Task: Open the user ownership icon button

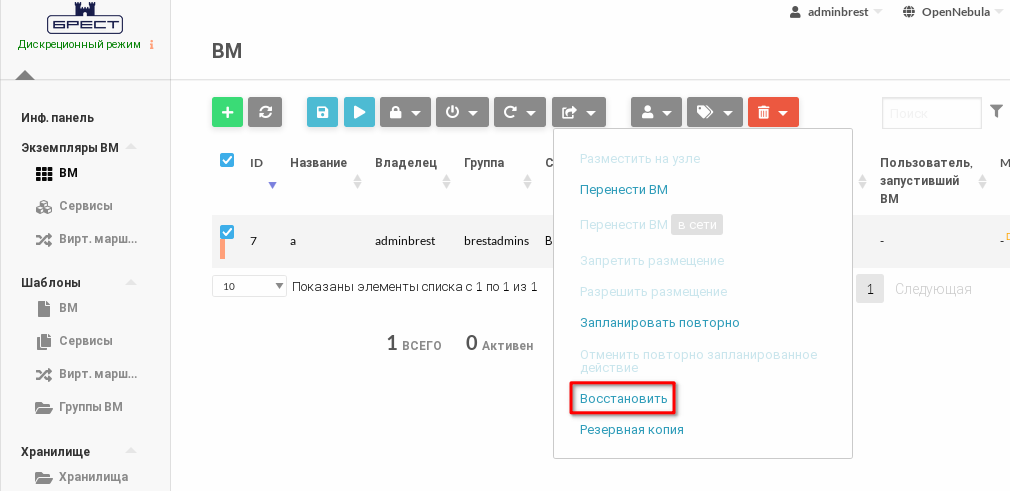Action: (657, 112)
